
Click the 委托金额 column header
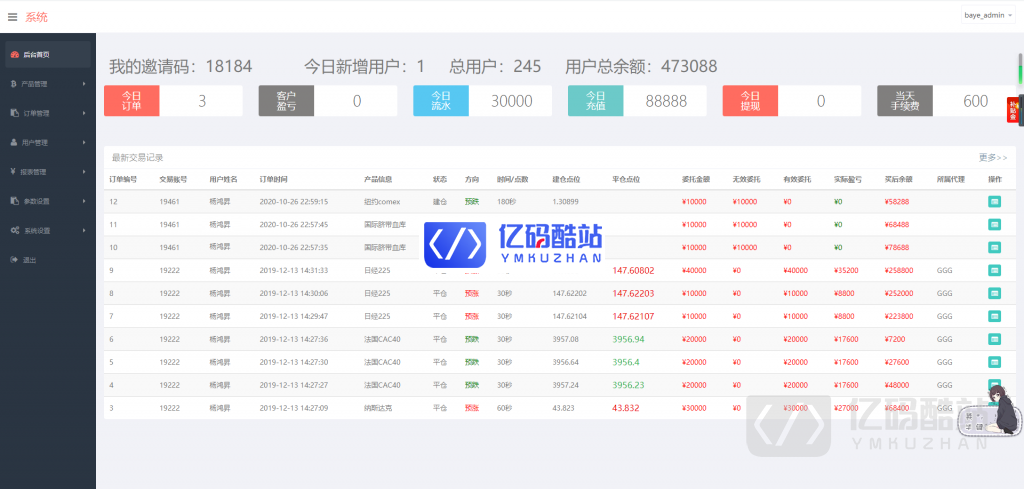coord(696,179)
